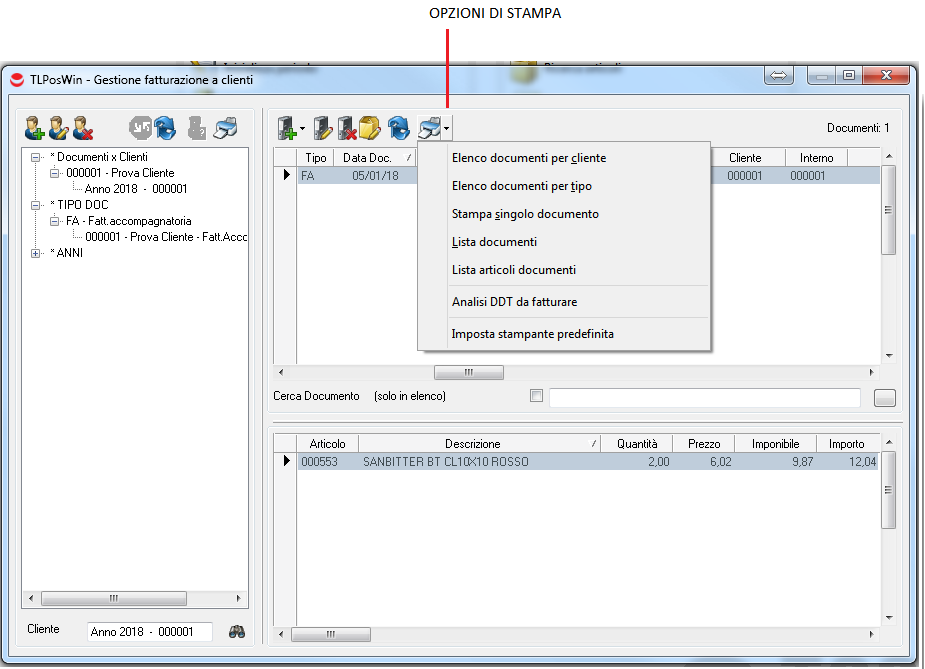The image size is (925, 669).
Task: Click the edit document pencil icon
Action: [x=323, y=128]
